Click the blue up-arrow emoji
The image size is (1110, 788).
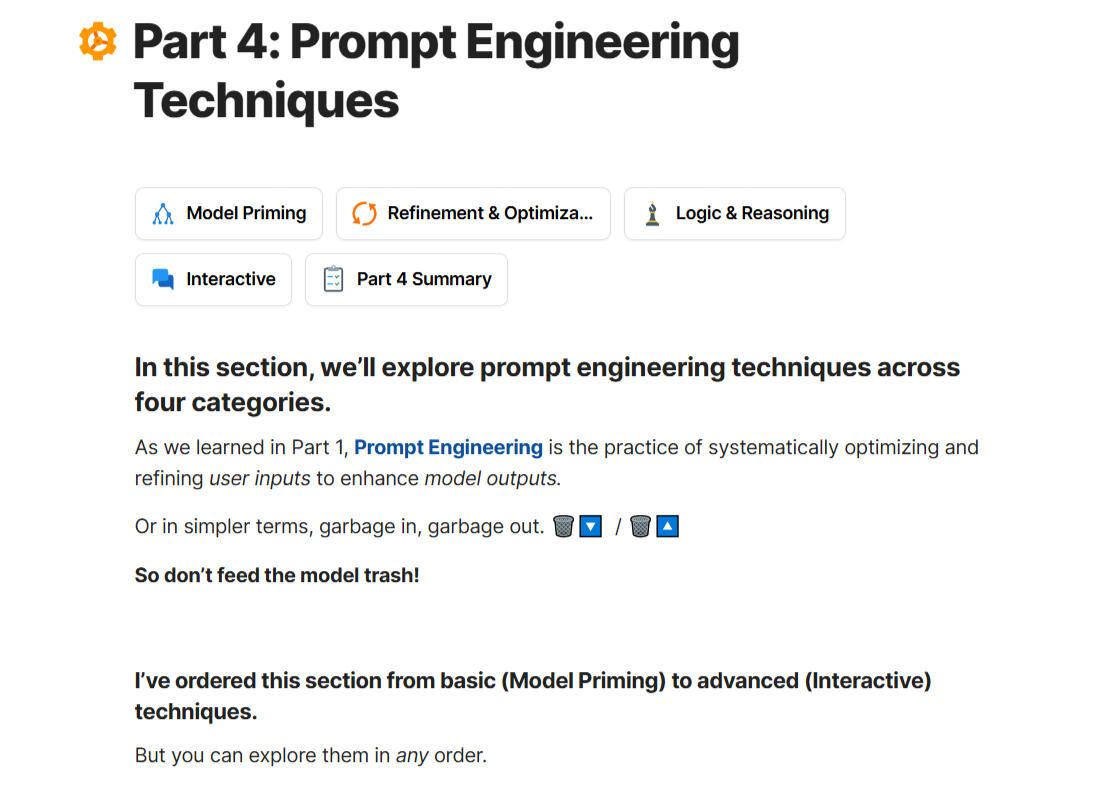(x=668, y=526)
